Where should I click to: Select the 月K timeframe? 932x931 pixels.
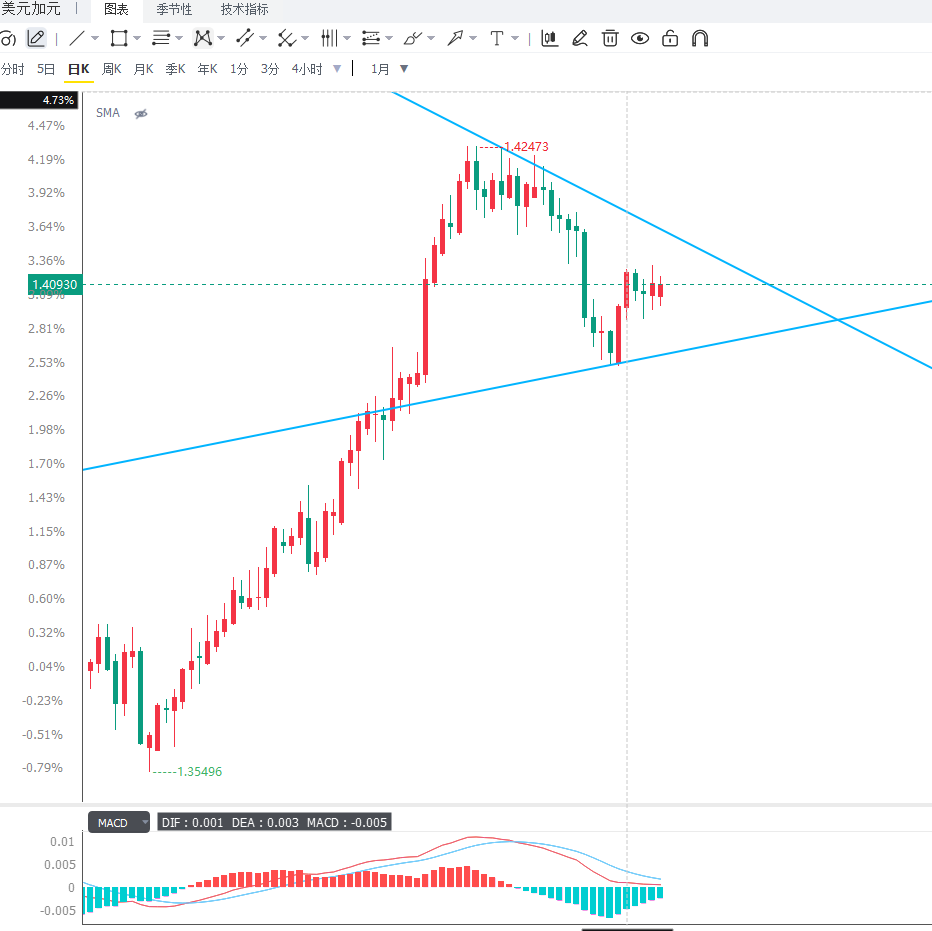[144, 69]
